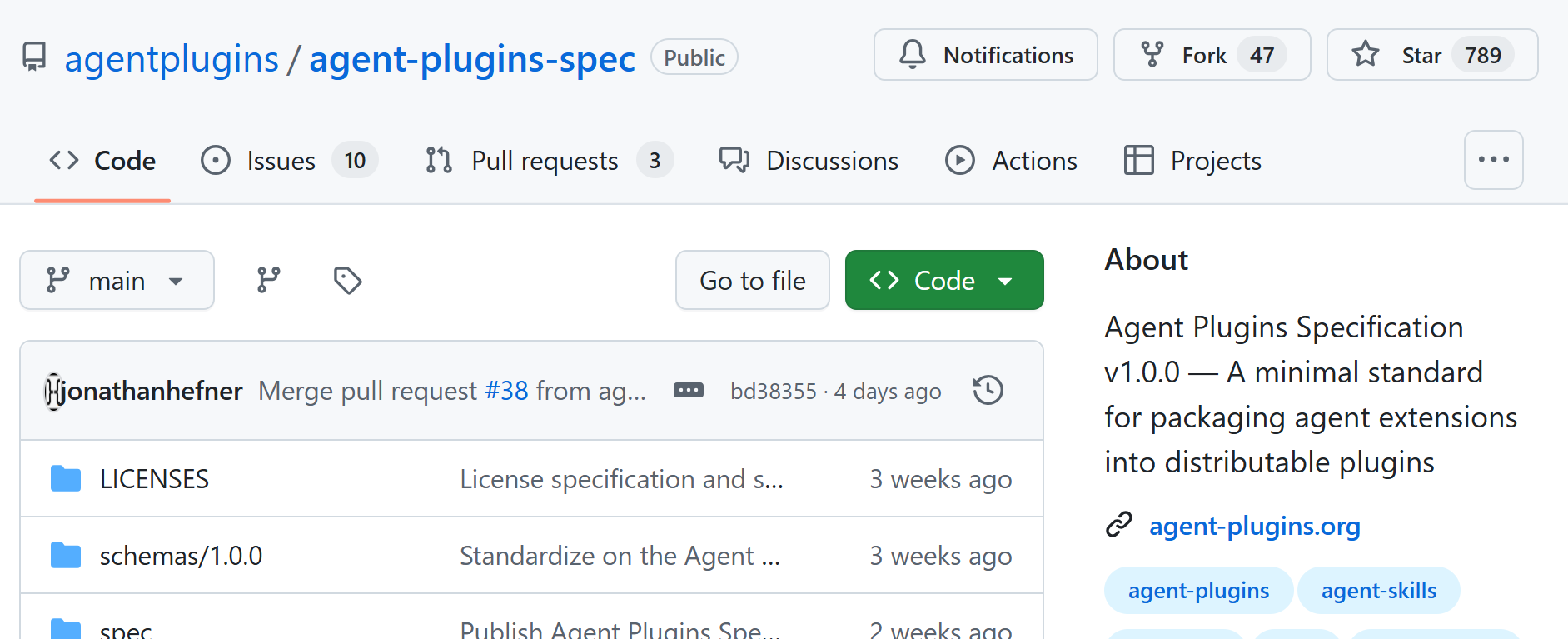
Task: Expand the green Code dropdown button
Action: [x=944, y=280]
